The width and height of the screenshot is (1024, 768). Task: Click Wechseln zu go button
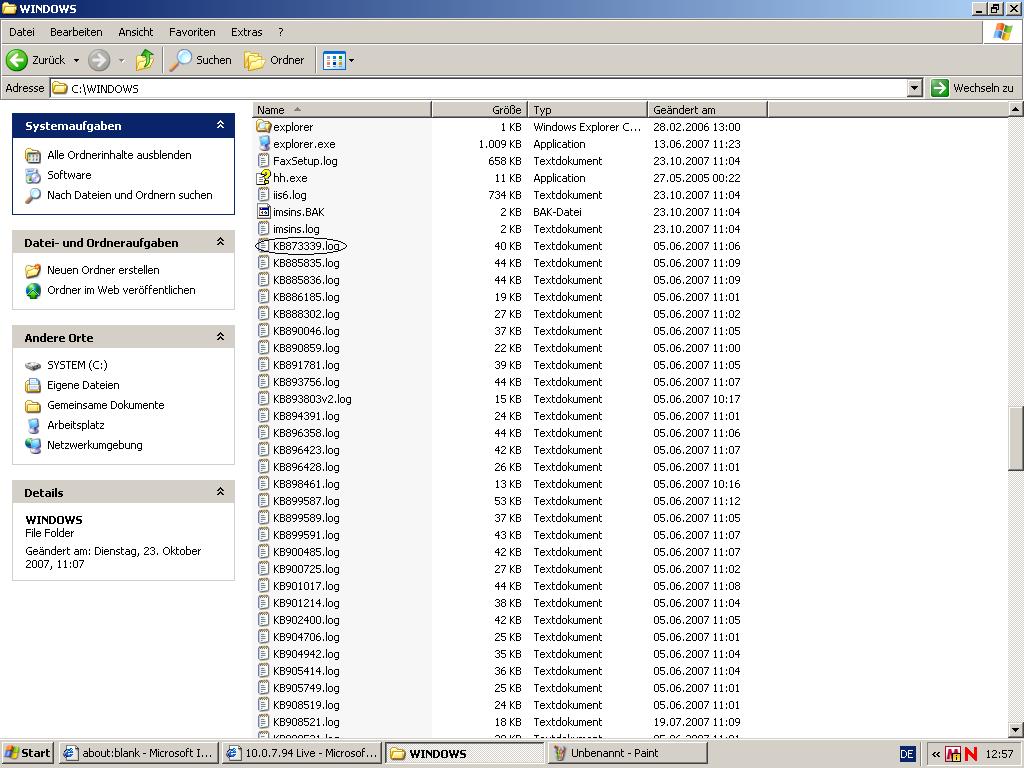click(x=973, y=88)
